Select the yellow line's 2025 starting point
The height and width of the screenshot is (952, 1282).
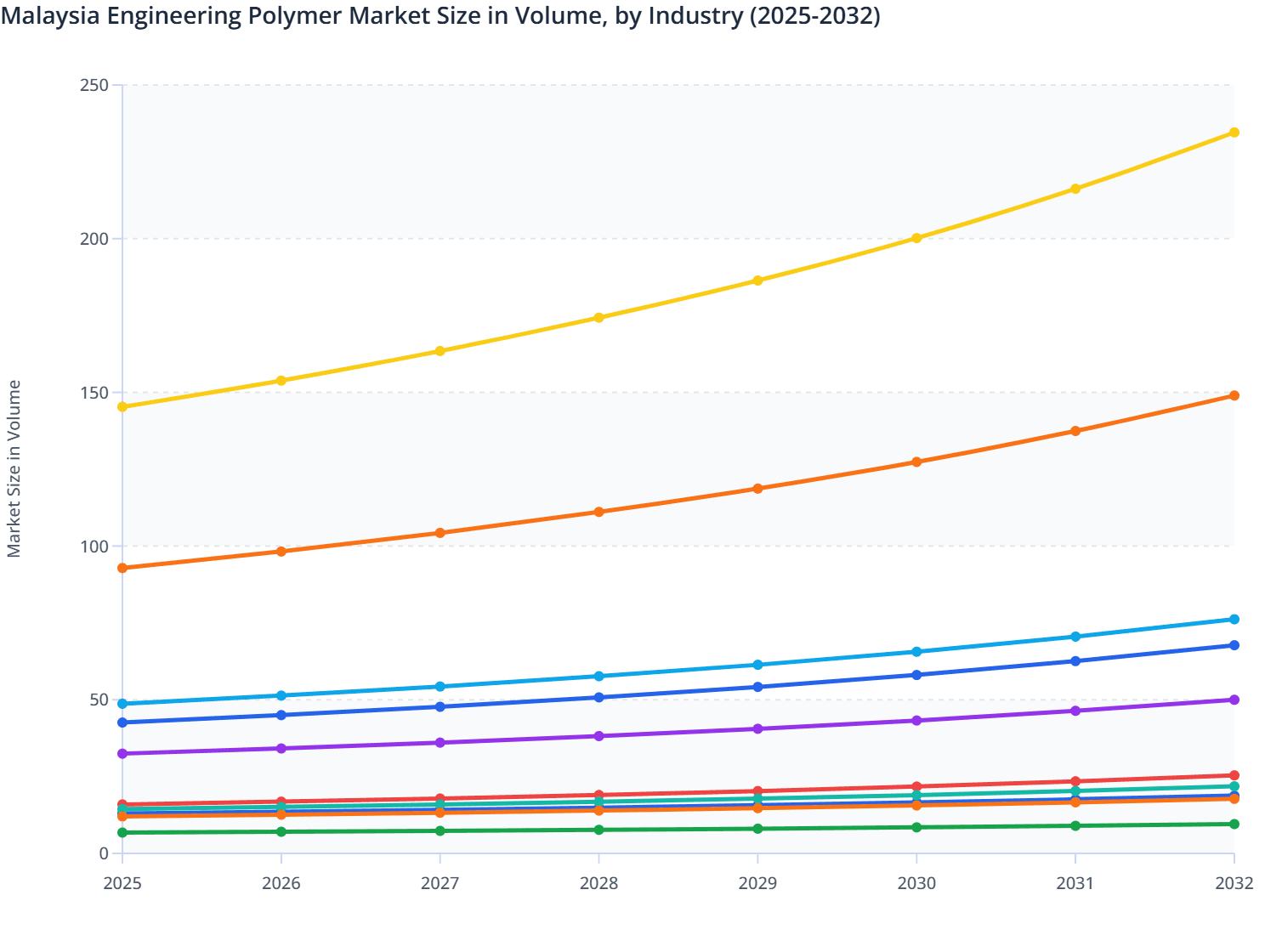(122, 406)
